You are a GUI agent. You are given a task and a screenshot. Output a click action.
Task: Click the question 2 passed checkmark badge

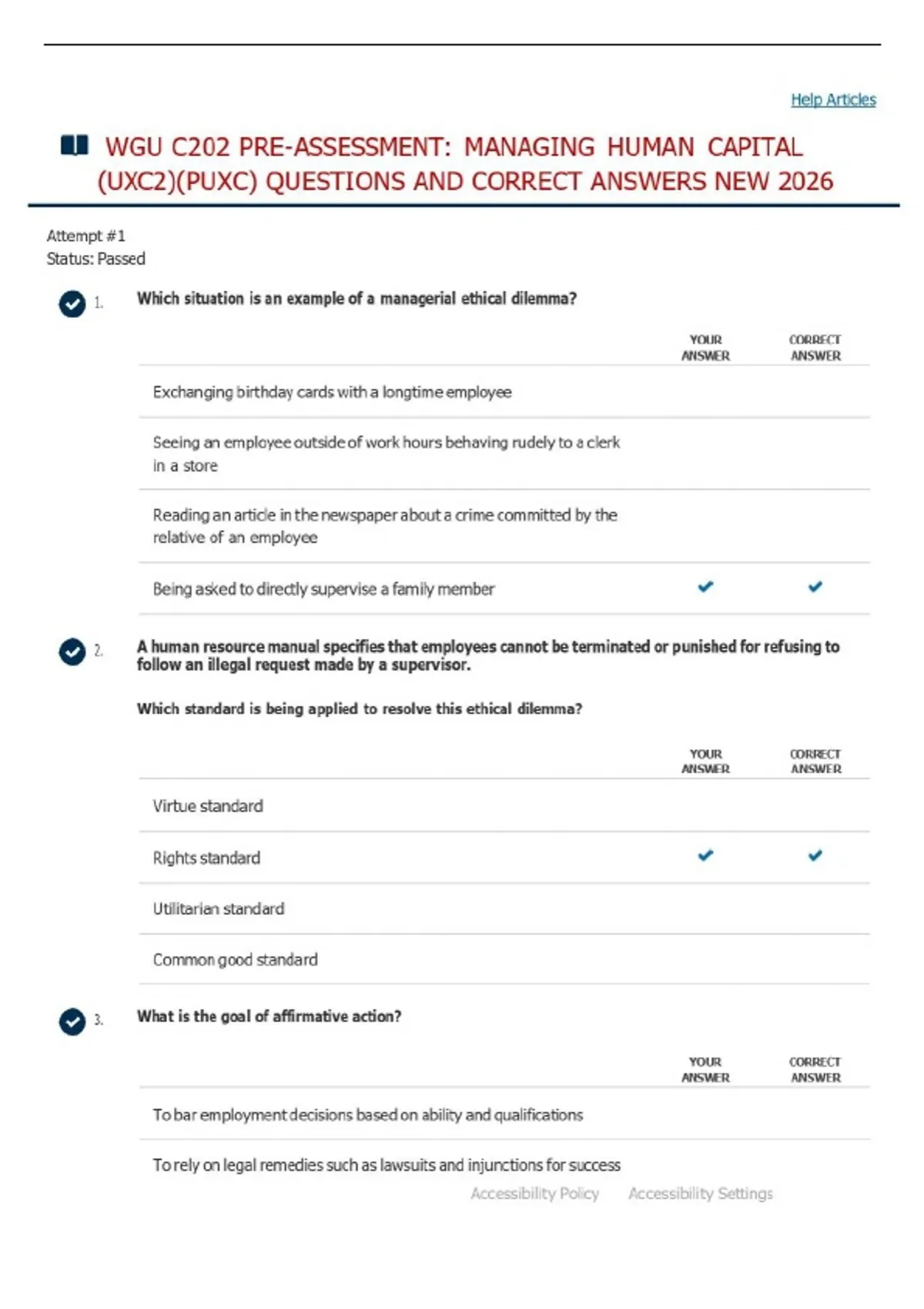tap(72, 652)
